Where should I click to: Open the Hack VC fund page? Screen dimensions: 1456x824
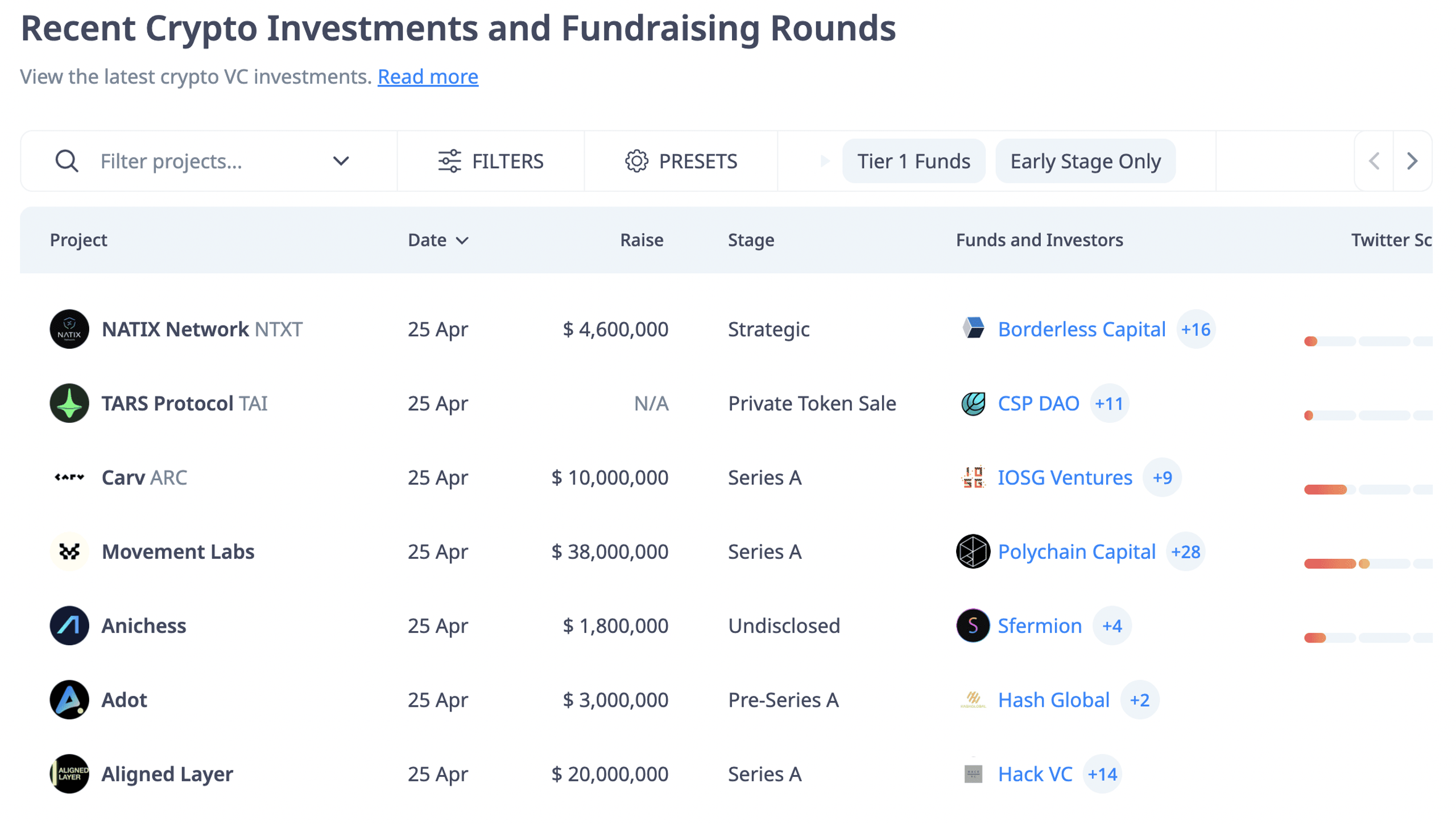point(1035,773)
